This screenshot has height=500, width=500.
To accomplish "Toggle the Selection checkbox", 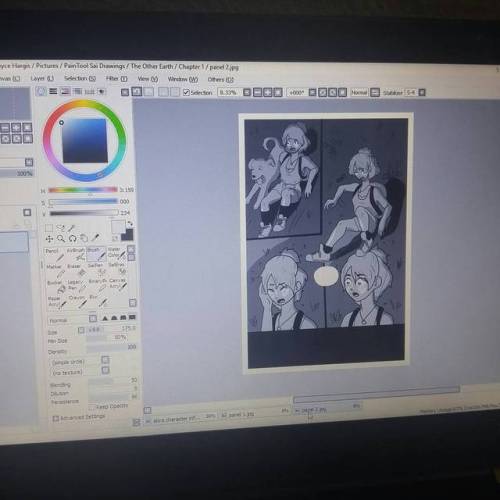I will (186, 92).
